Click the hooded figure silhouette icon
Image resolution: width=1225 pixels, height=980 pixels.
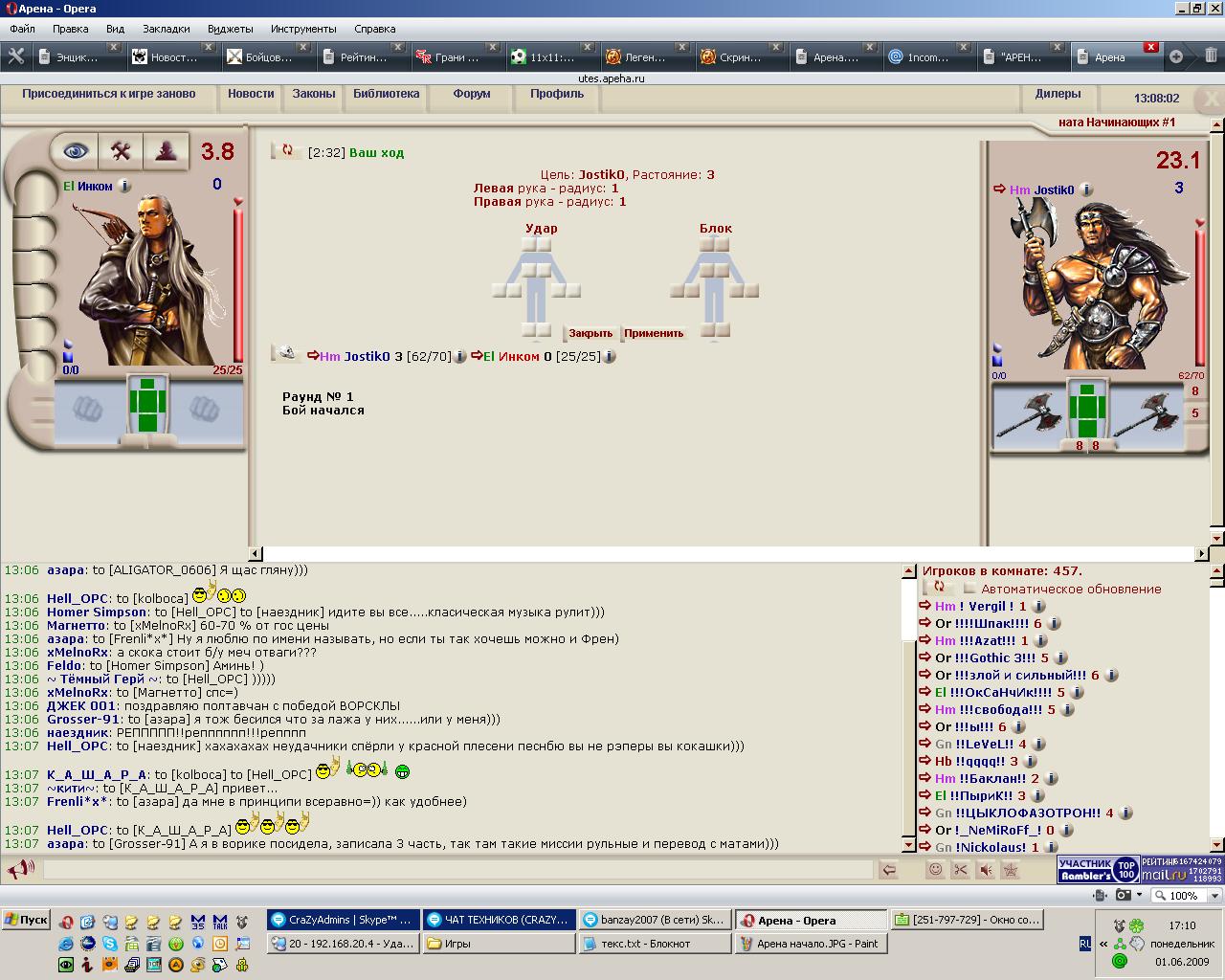click(x=167, y=150)
